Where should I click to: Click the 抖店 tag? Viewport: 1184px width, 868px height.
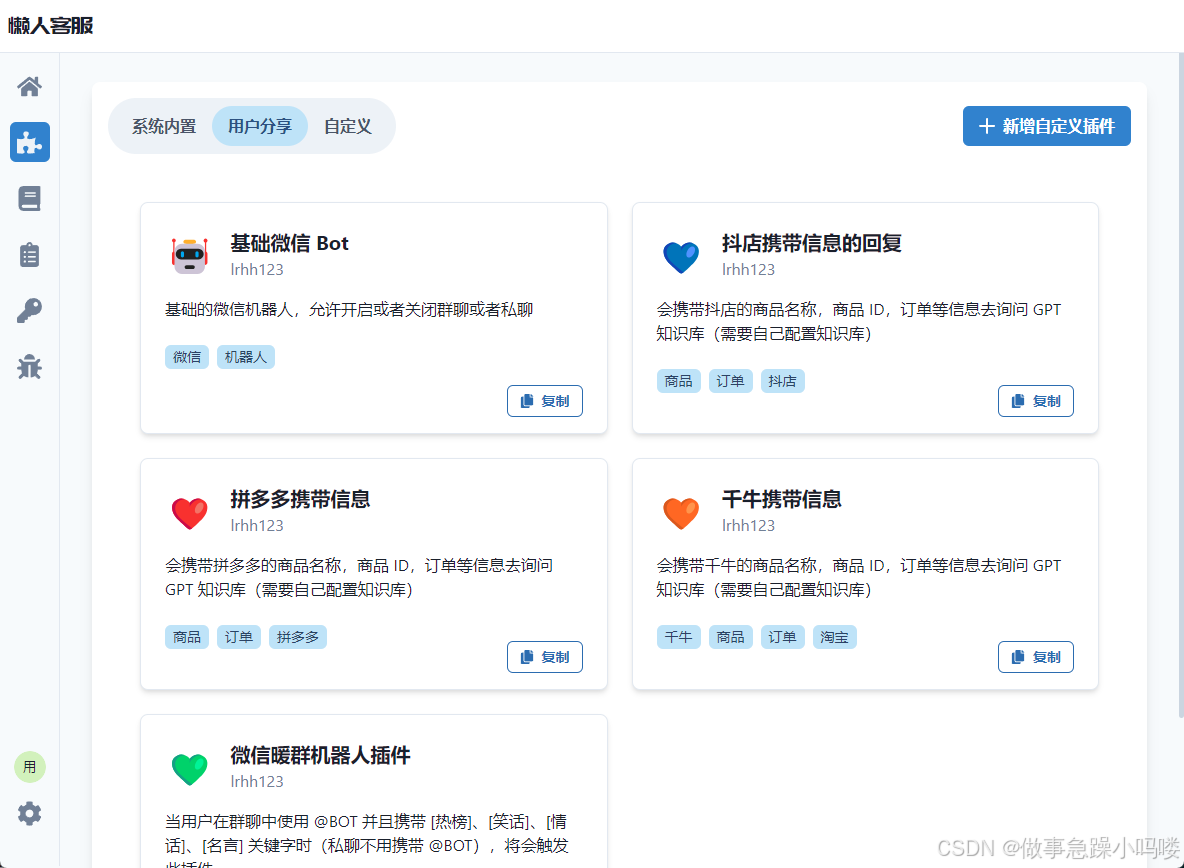coord(782,381)
